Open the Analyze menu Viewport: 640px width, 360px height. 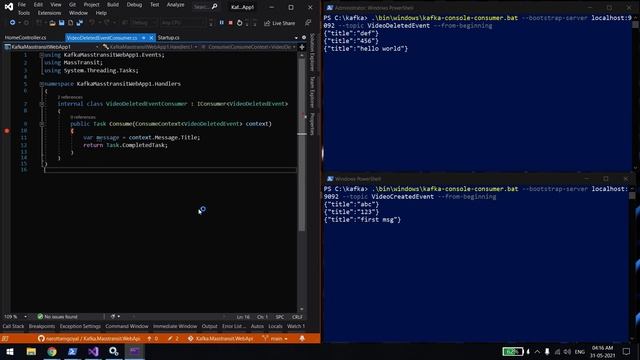tap(176, 5)
